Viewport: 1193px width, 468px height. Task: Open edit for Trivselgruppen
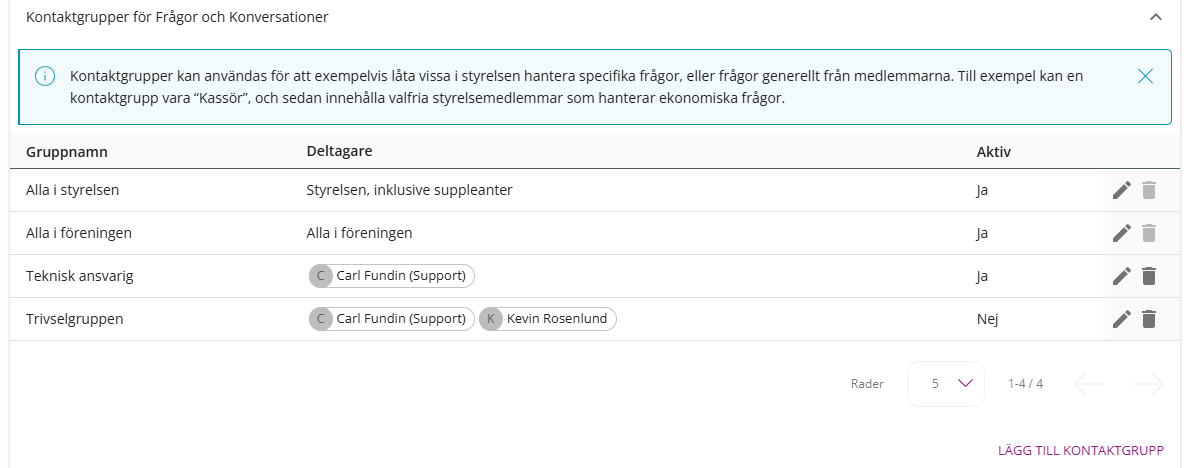[1121, 319]
